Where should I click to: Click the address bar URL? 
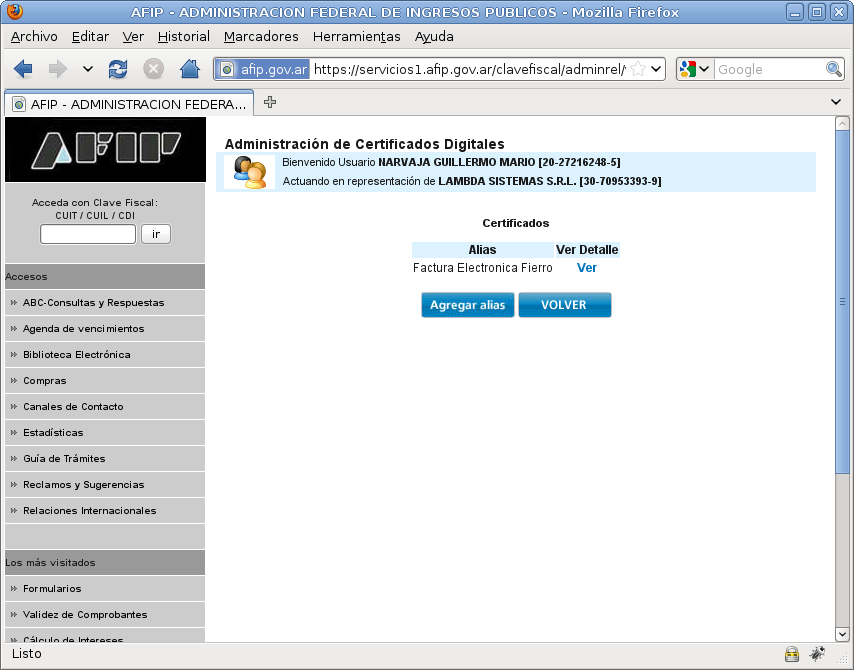point(469,69)
